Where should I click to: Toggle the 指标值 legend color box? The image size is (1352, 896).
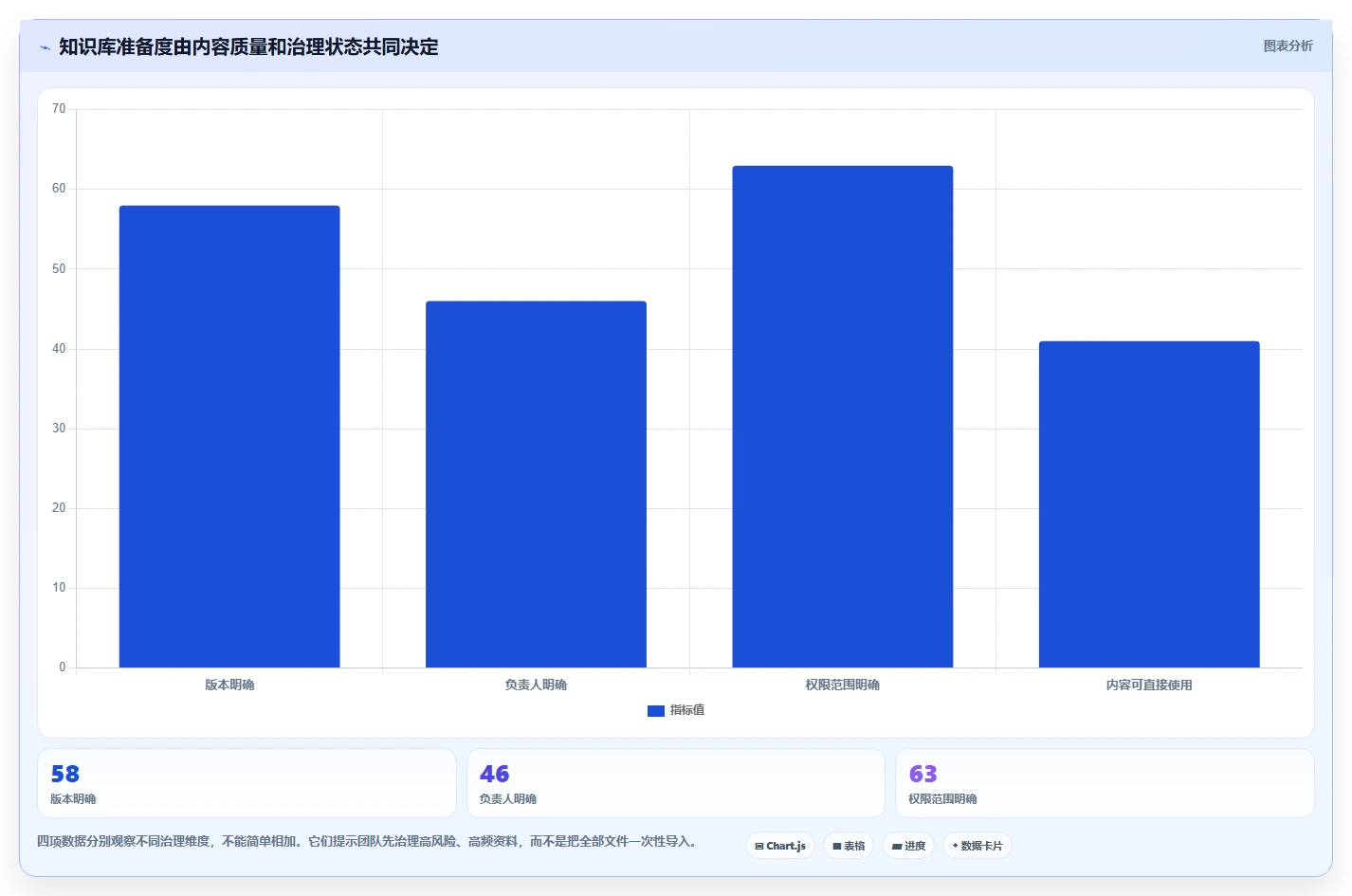tap(655, 711)
